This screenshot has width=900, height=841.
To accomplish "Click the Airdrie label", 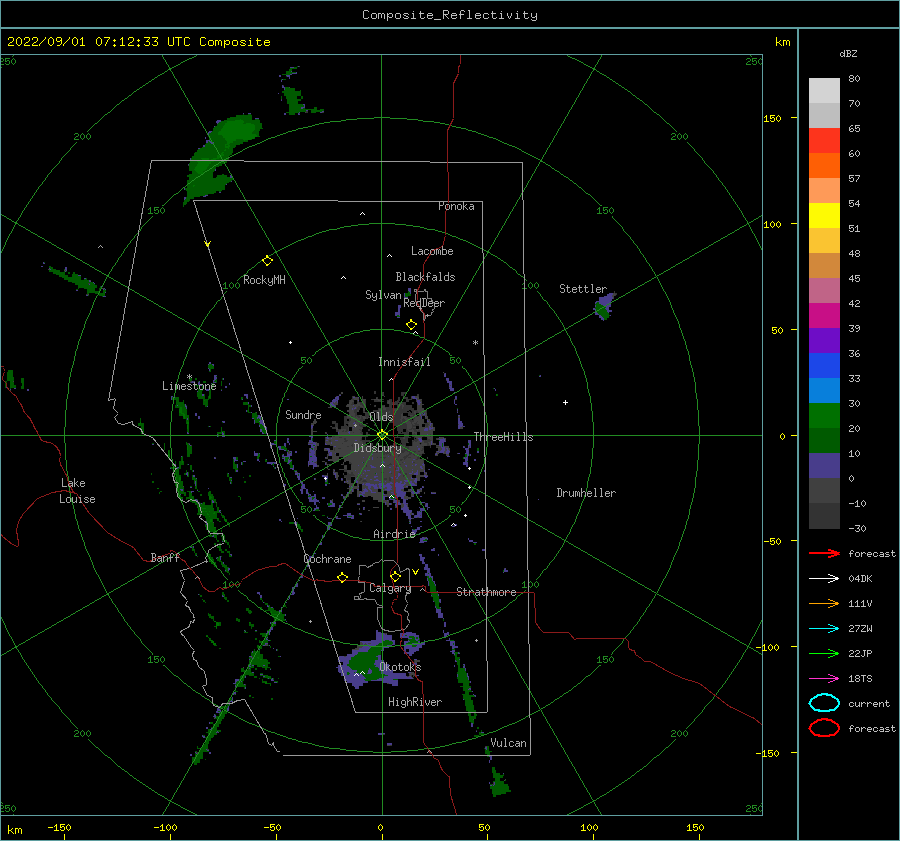I will pyautogui.click(x=394, y=534).
